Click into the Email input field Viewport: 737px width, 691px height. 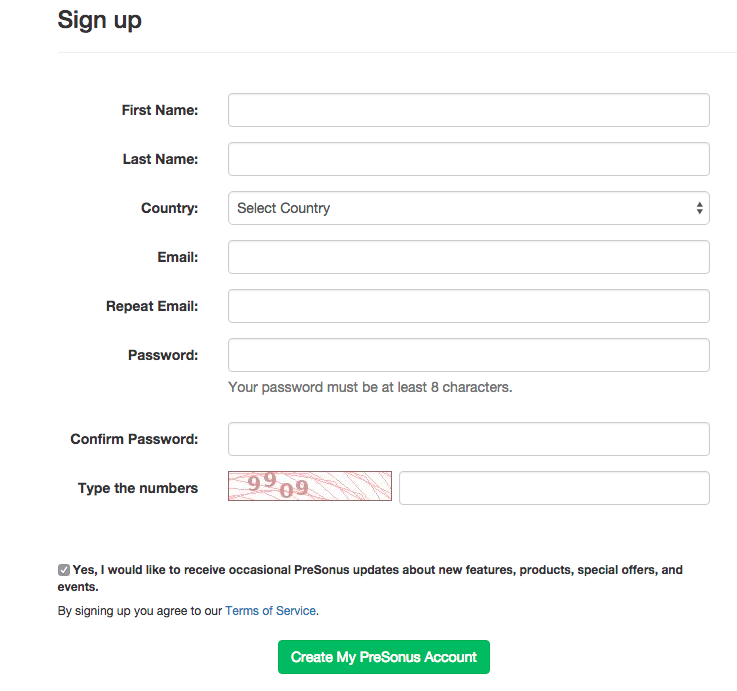468,257
